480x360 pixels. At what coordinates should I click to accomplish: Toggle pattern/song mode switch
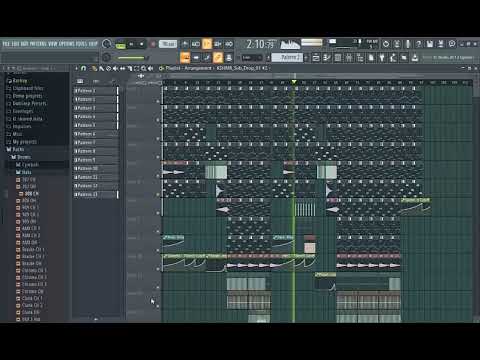pyautogui.click(x=120, y=44)
